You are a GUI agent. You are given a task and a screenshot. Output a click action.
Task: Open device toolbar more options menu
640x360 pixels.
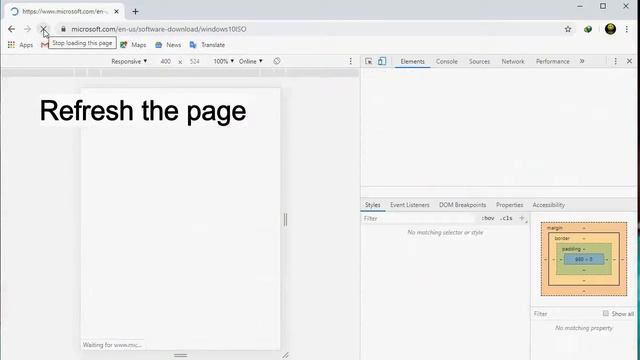click(350, 61)
